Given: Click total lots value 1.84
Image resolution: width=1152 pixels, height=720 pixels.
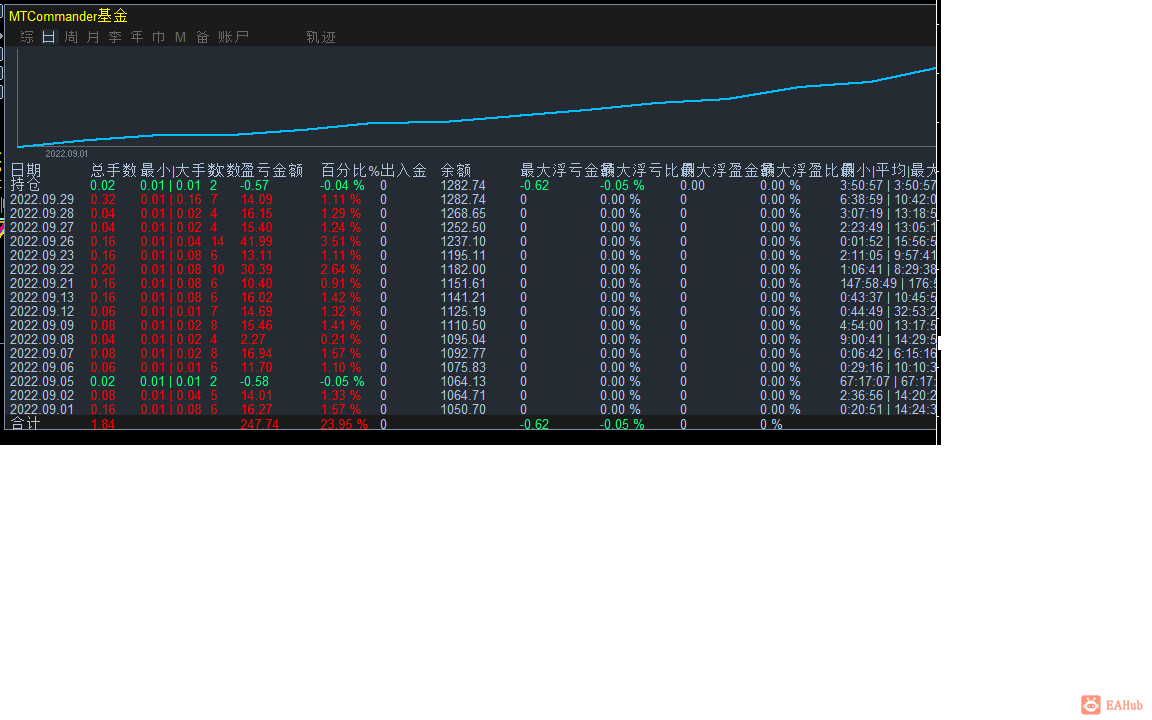Looking at the screenshot, I should (x=103, y=424).
